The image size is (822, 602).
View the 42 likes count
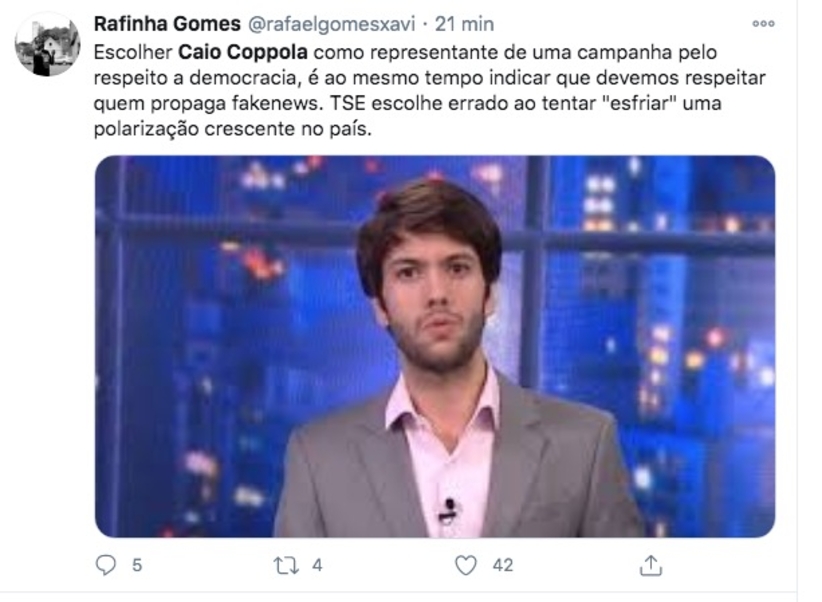[x=503, y=565]
